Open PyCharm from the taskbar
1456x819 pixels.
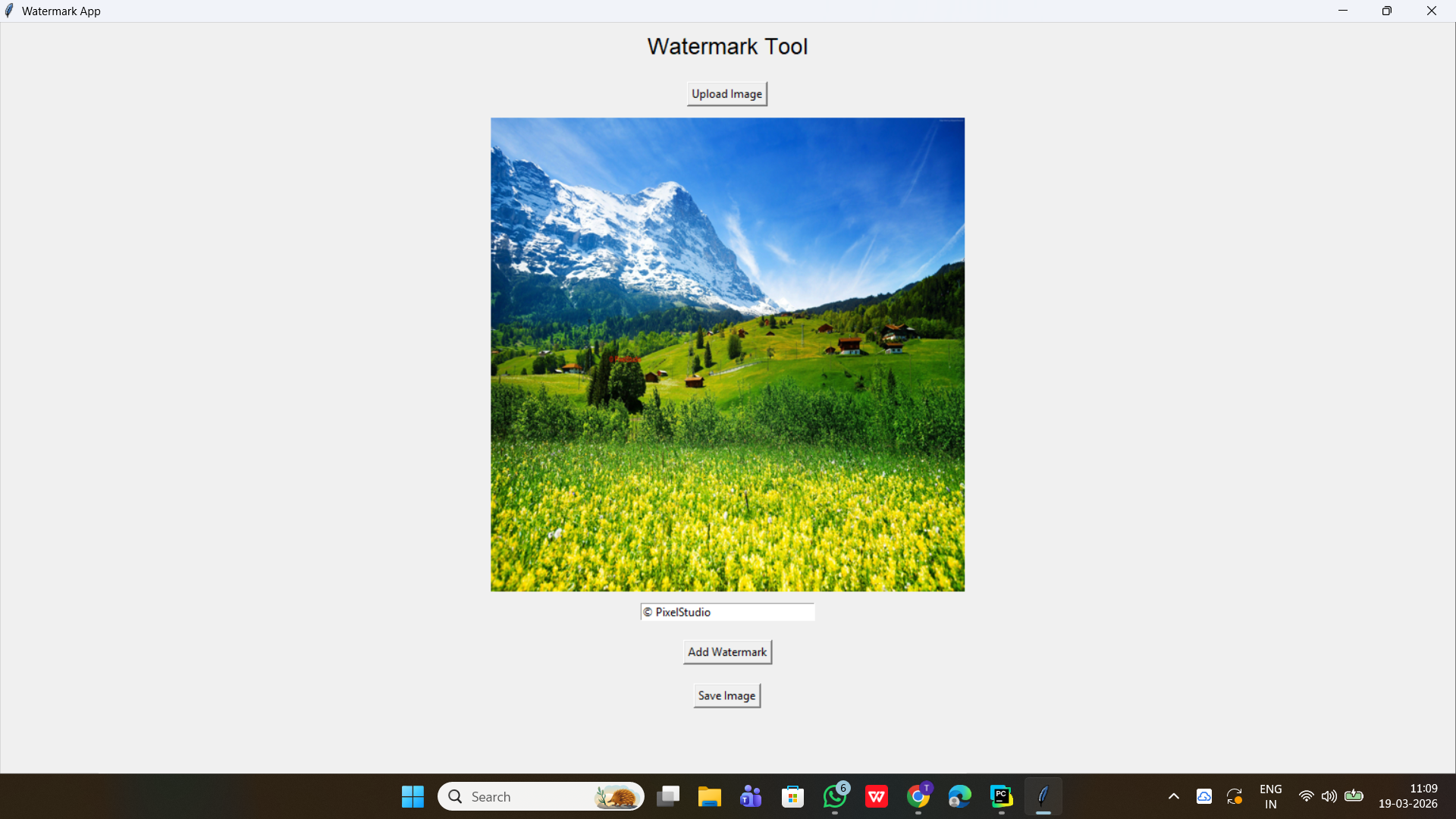[x=1001, y=796]
